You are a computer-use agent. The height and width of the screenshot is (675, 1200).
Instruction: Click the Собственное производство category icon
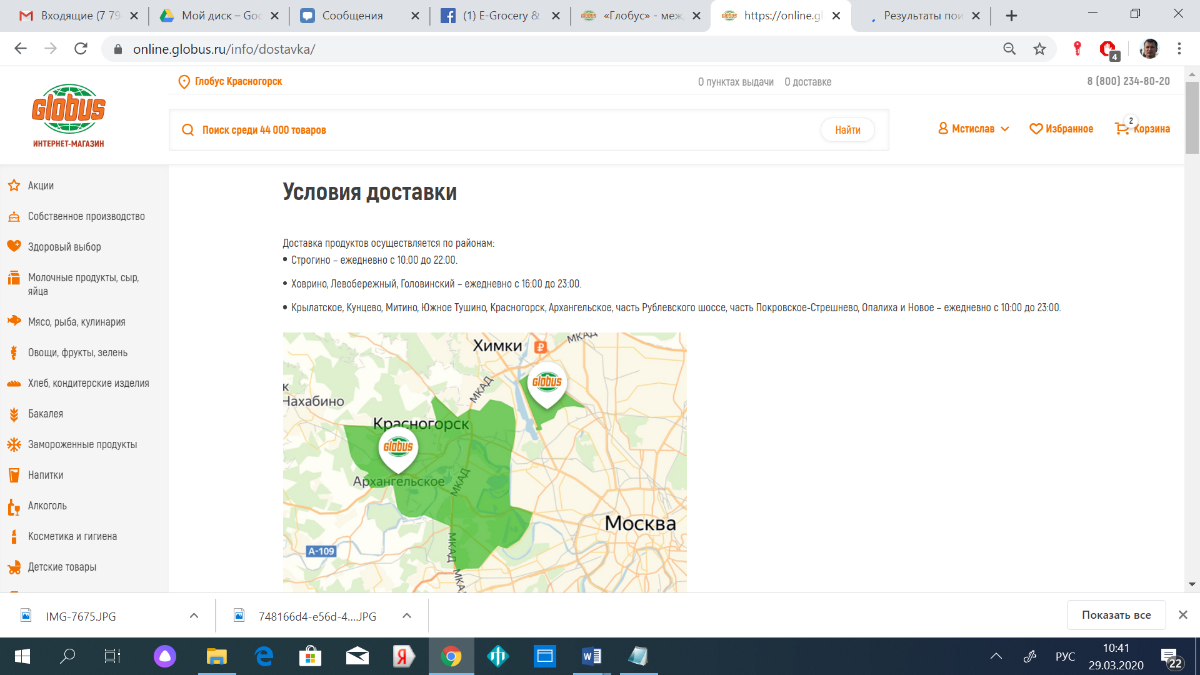(14, 216)
